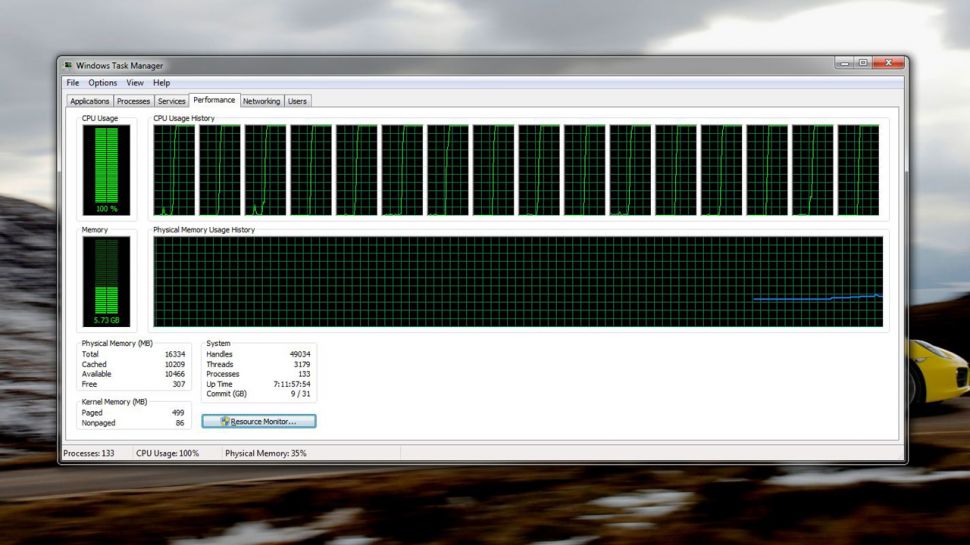The width and height of the screenshot is (970, 545).
Task: Go to the Processes tab
Action: [x=133, y=101]
